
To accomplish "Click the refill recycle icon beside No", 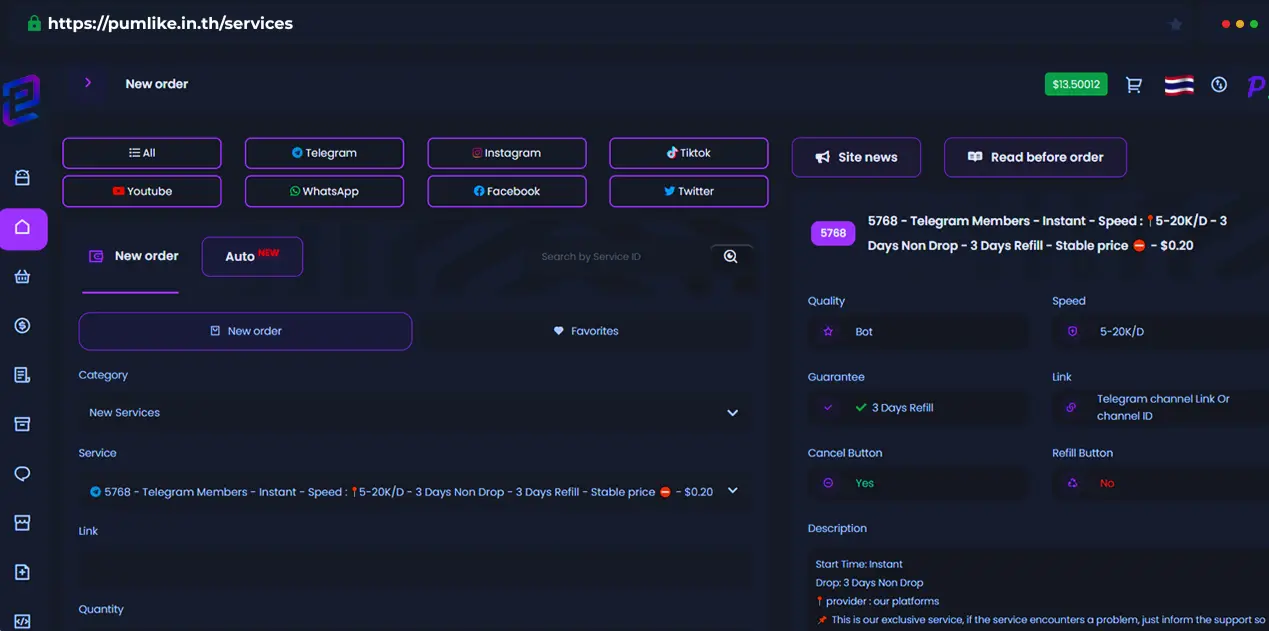I will [x=1072, y=483].
